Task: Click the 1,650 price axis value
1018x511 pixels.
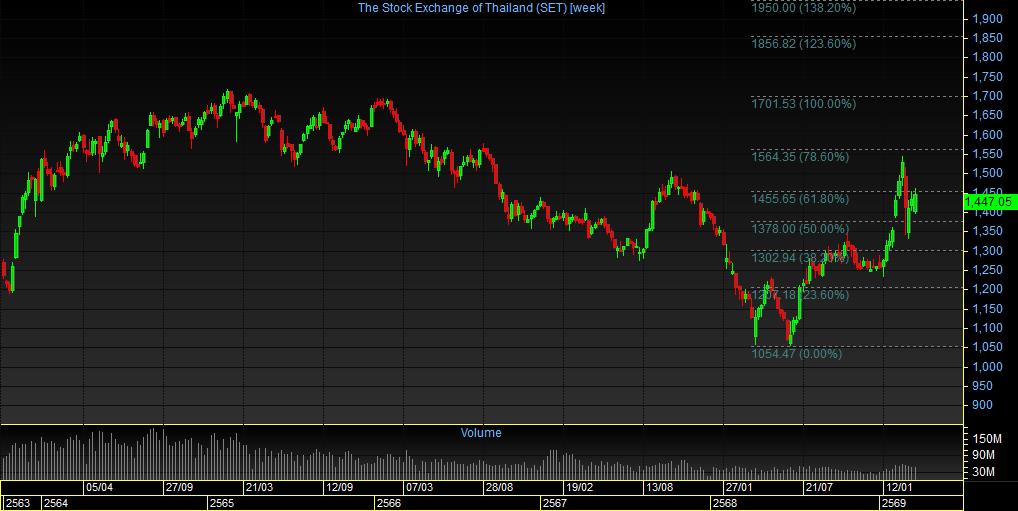Action: click(987, 116)
